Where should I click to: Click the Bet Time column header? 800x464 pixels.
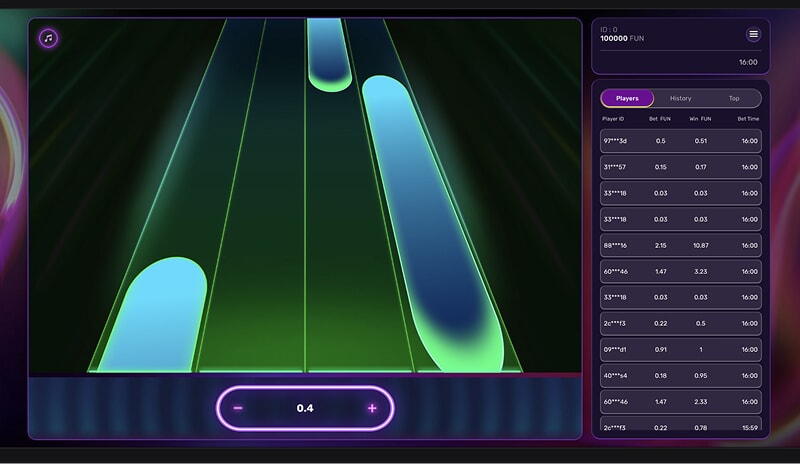[748, 119]
